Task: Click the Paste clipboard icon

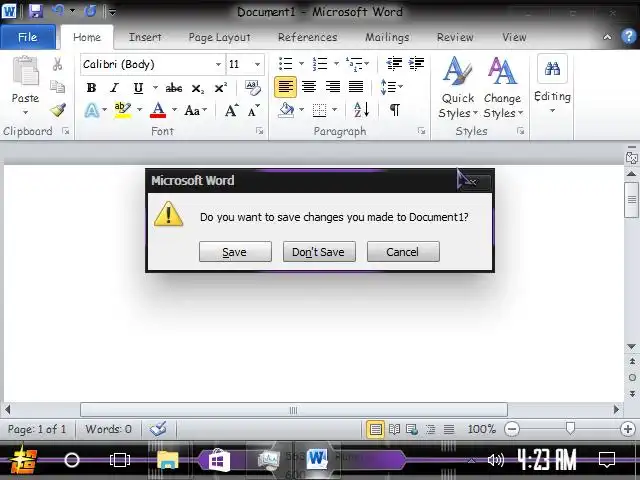Action: 25,71
